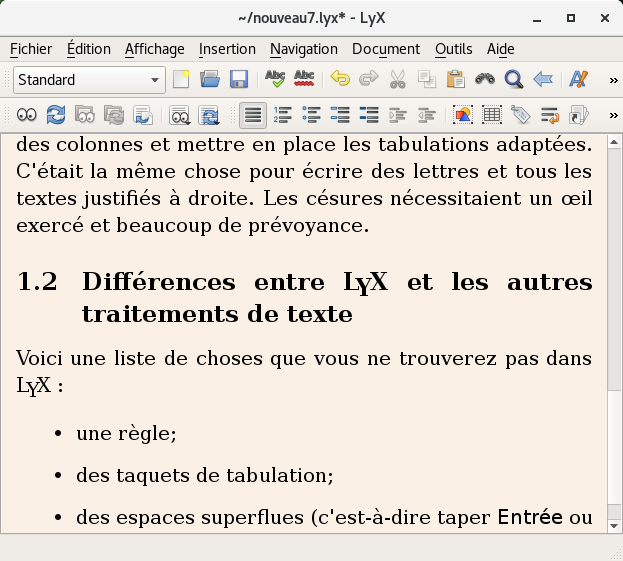Toggle default paragraph layout icon
This screenshot has height=561, width=623.
[x=253, y=116]
